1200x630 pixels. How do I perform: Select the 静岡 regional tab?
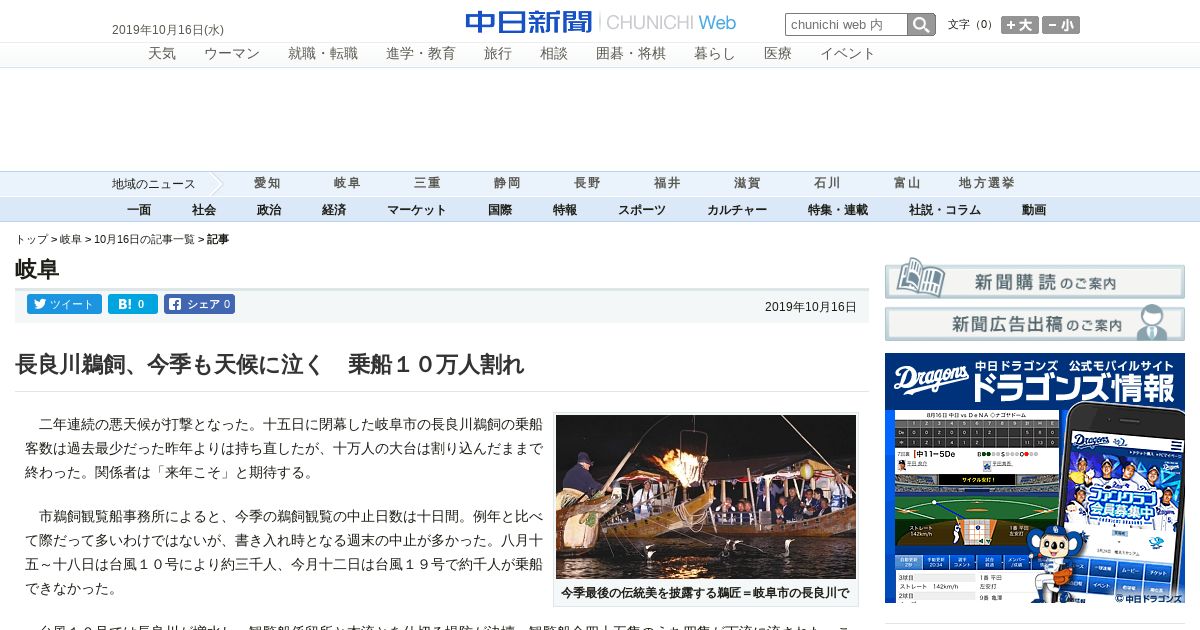507,184
